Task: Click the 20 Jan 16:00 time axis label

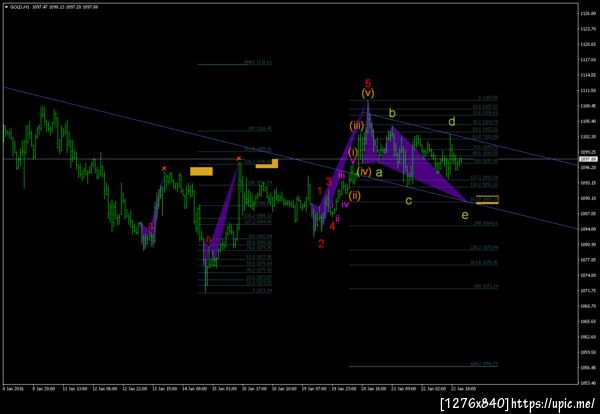Action: pos(372,389)
